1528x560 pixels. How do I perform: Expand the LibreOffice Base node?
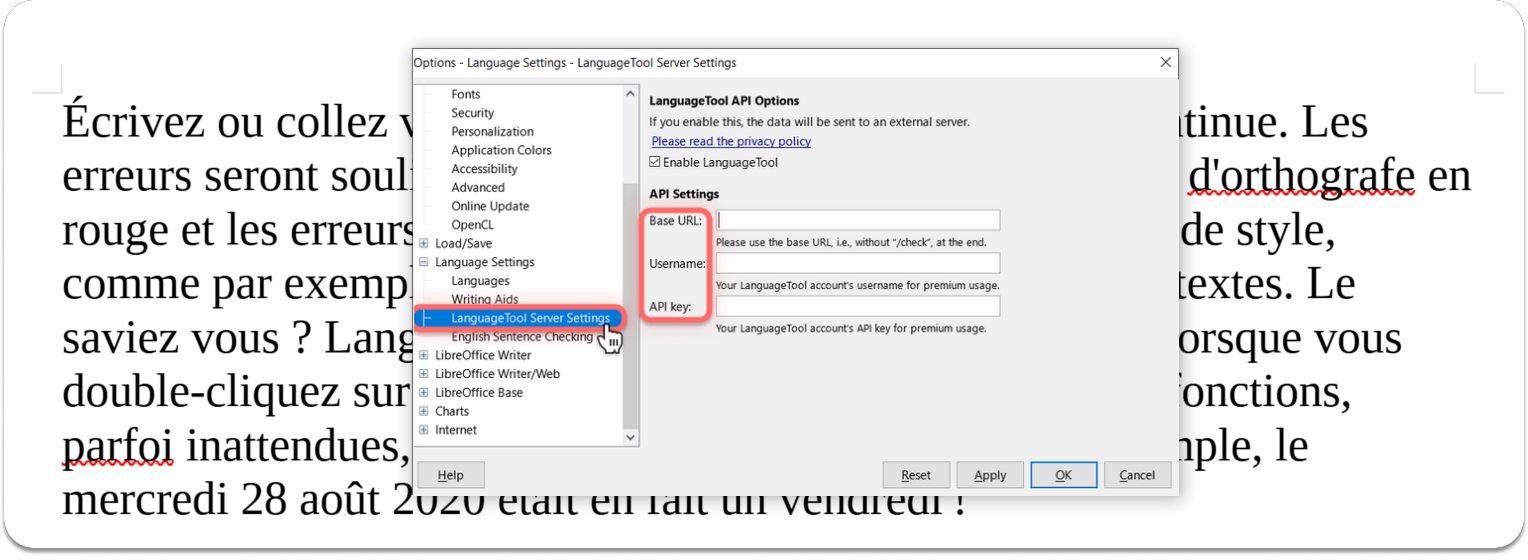click(x=424, y=393)
